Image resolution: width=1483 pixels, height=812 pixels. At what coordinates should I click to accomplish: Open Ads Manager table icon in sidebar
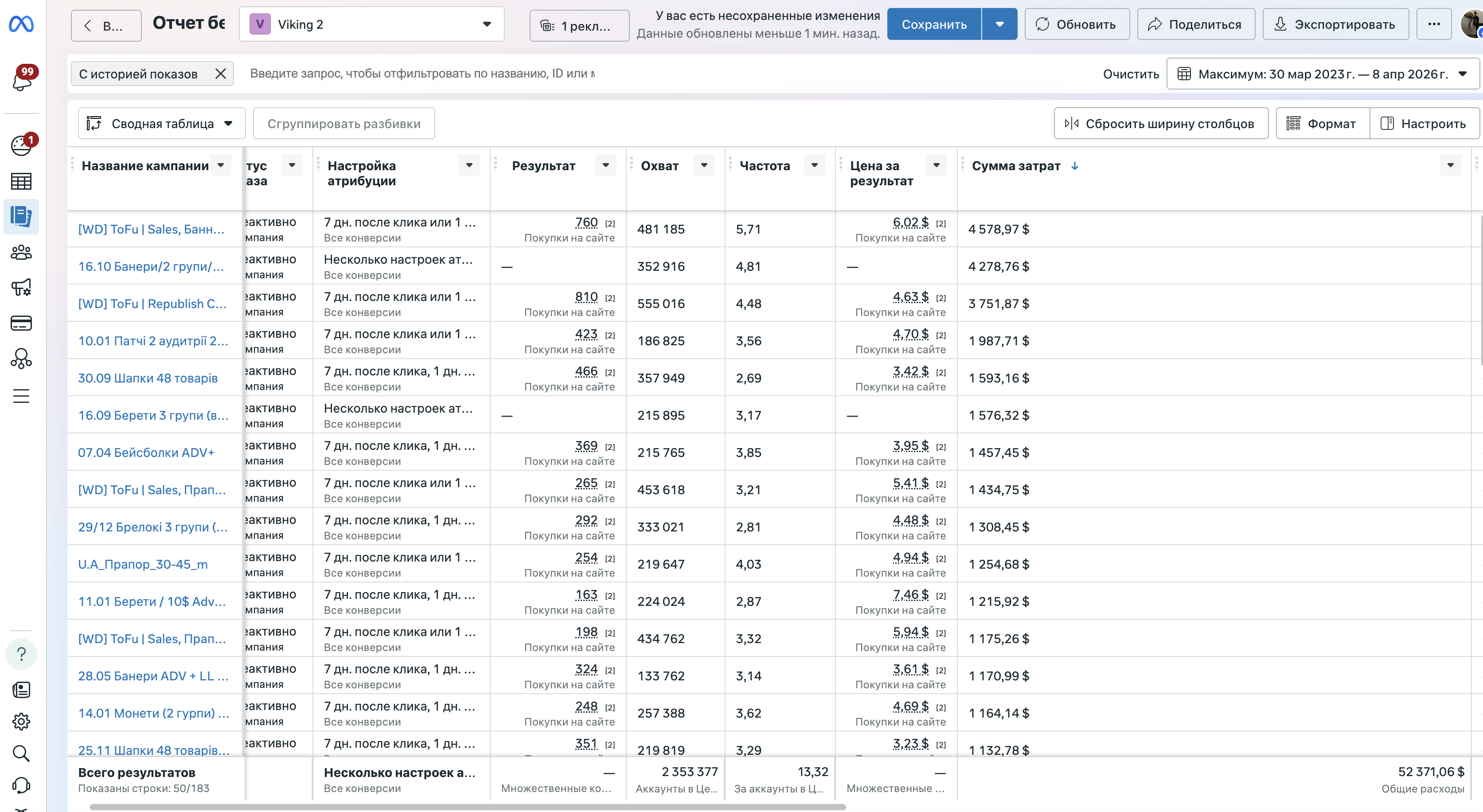[x=21, y=181]
